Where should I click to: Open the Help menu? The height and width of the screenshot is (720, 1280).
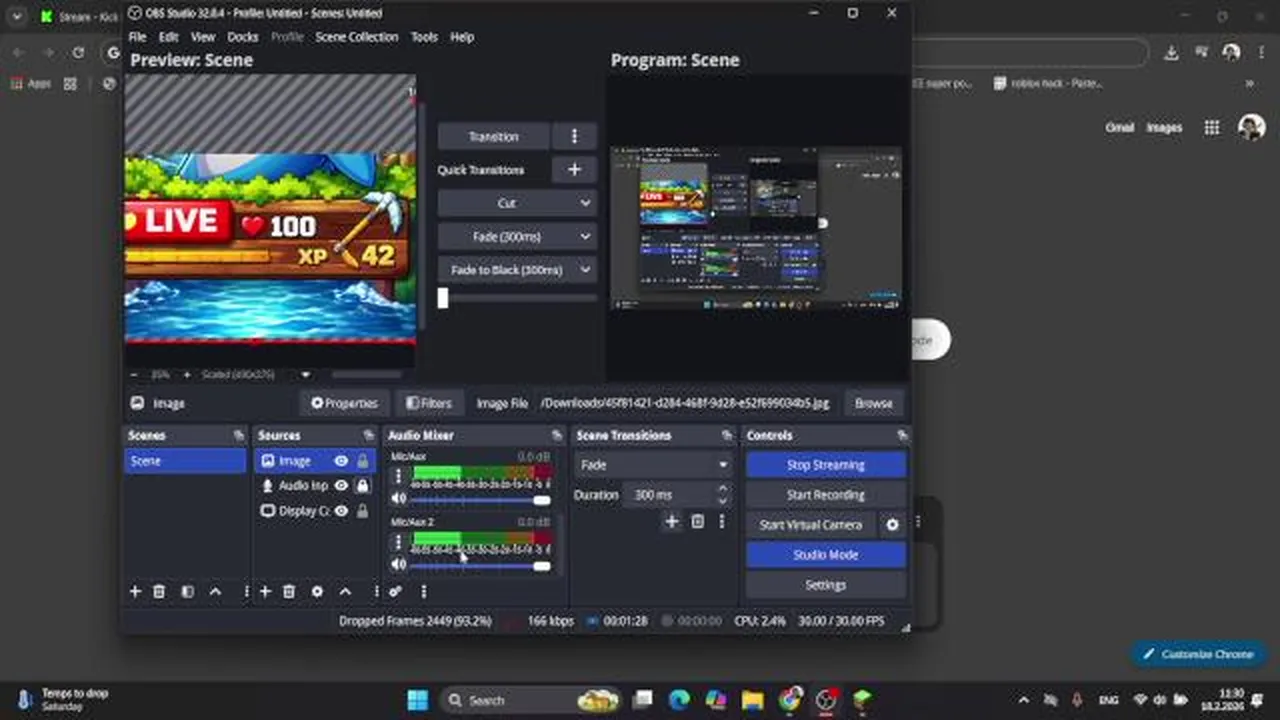pyautogui.click(x=462, y=37)
